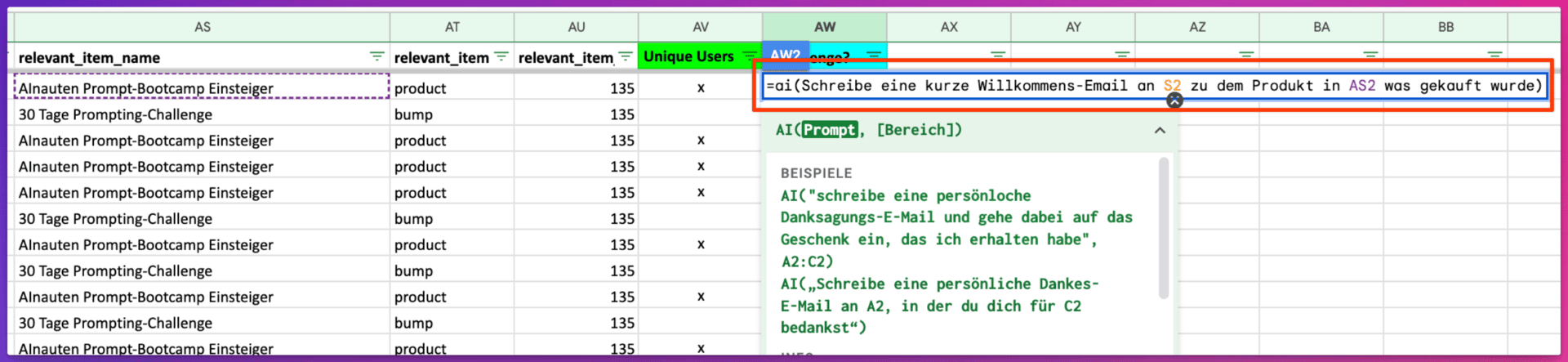Open filter icon in column AT header
The height and width of the screenshot is (362, 1568).
(501, 56)
